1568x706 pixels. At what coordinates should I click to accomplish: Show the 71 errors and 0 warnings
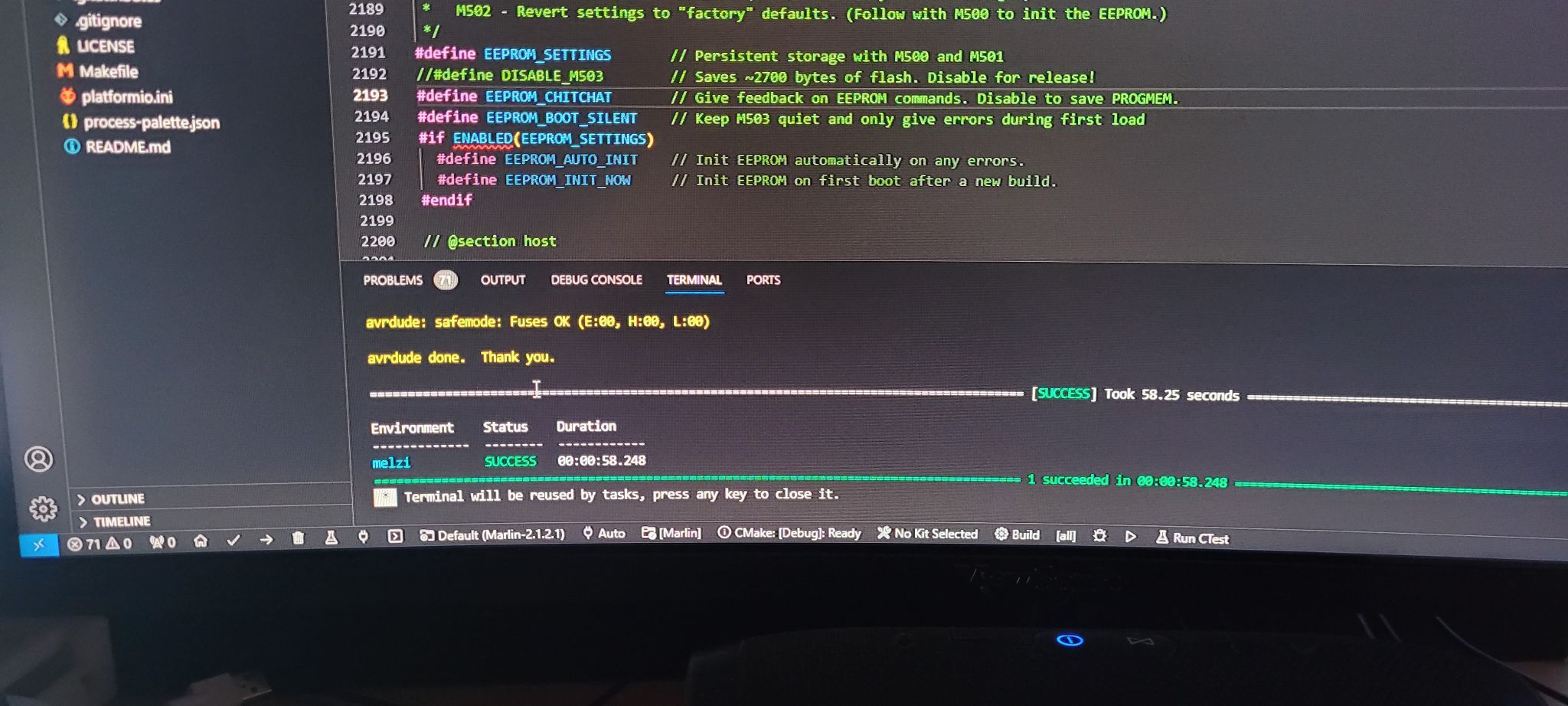[x=100, y=544]
